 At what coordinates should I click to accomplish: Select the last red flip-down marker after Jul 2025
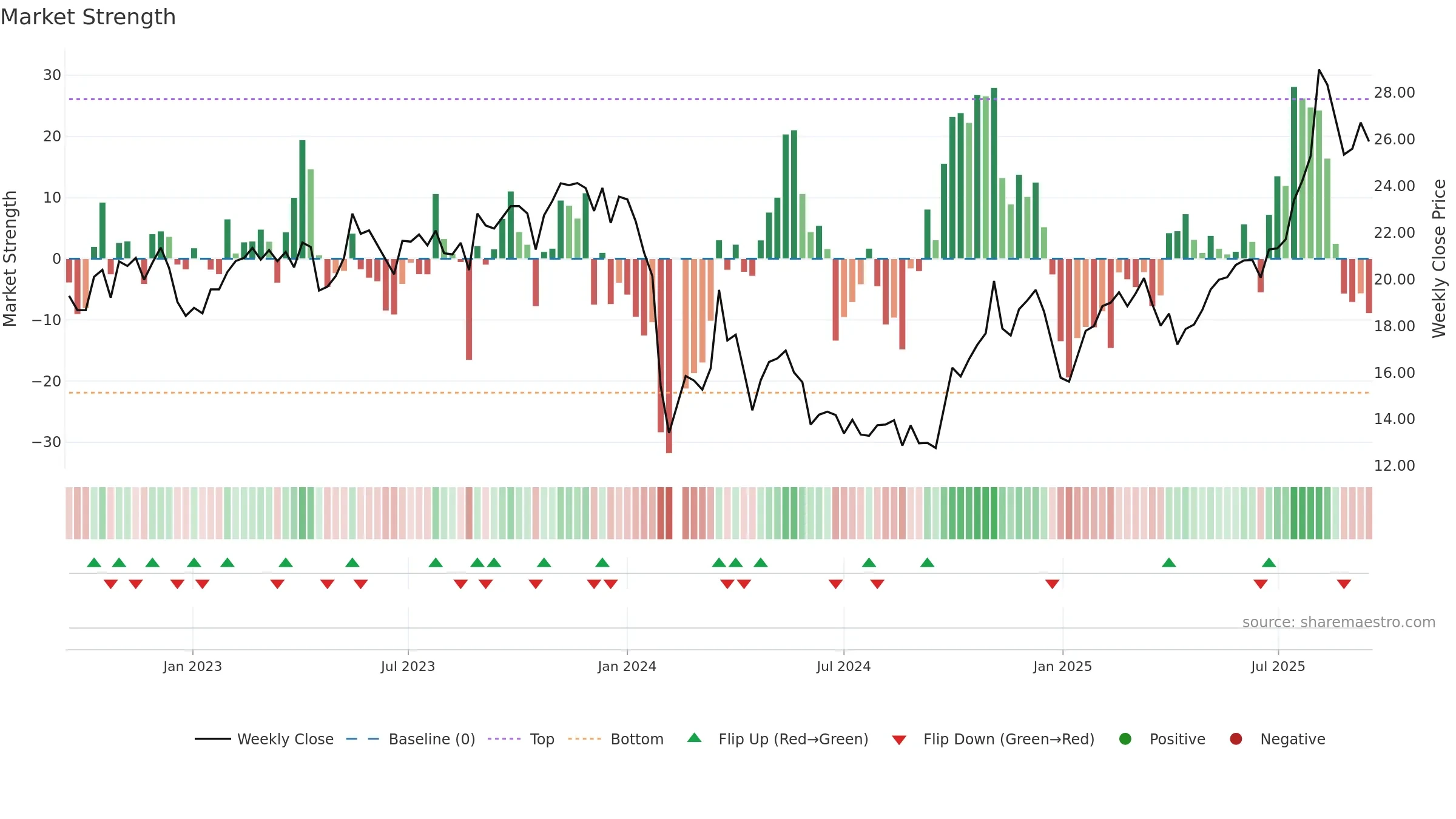(1344, 584)
